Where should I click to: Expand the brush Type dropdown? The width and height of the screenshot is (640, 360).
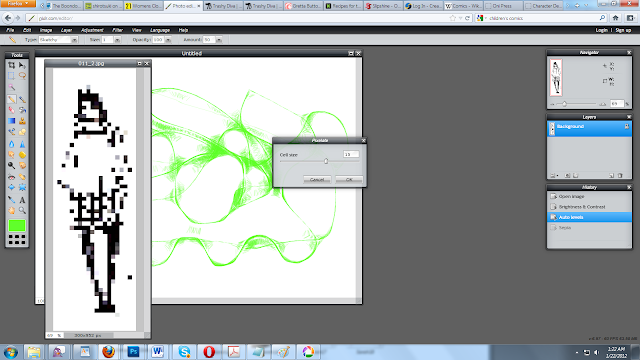click(74, 40)
